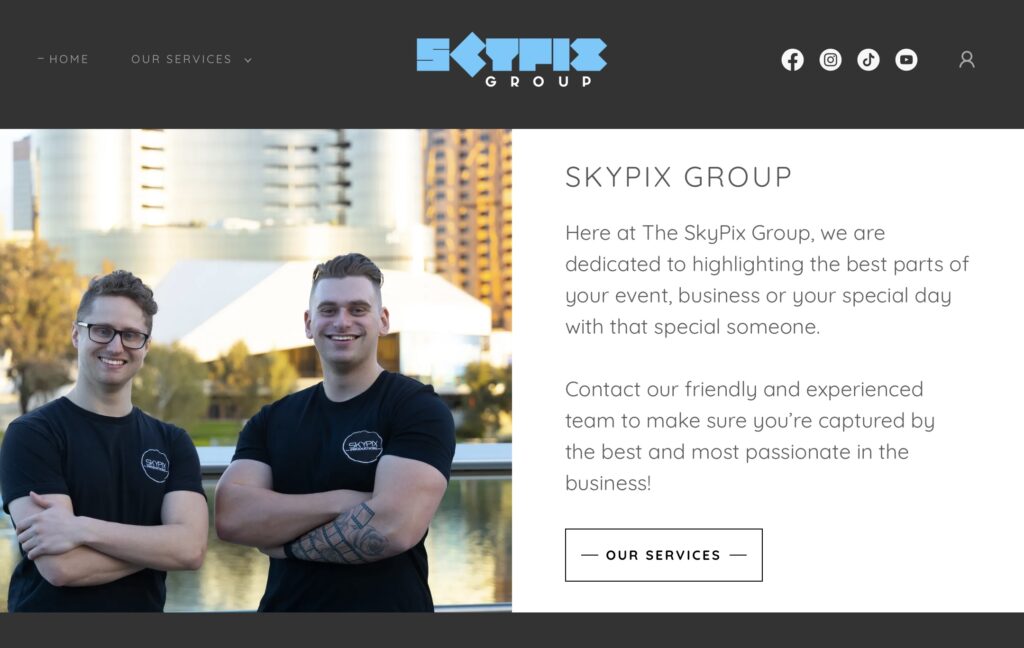
Task: Click the SKYPIX GROUP heading text
Action: (679, 177)
